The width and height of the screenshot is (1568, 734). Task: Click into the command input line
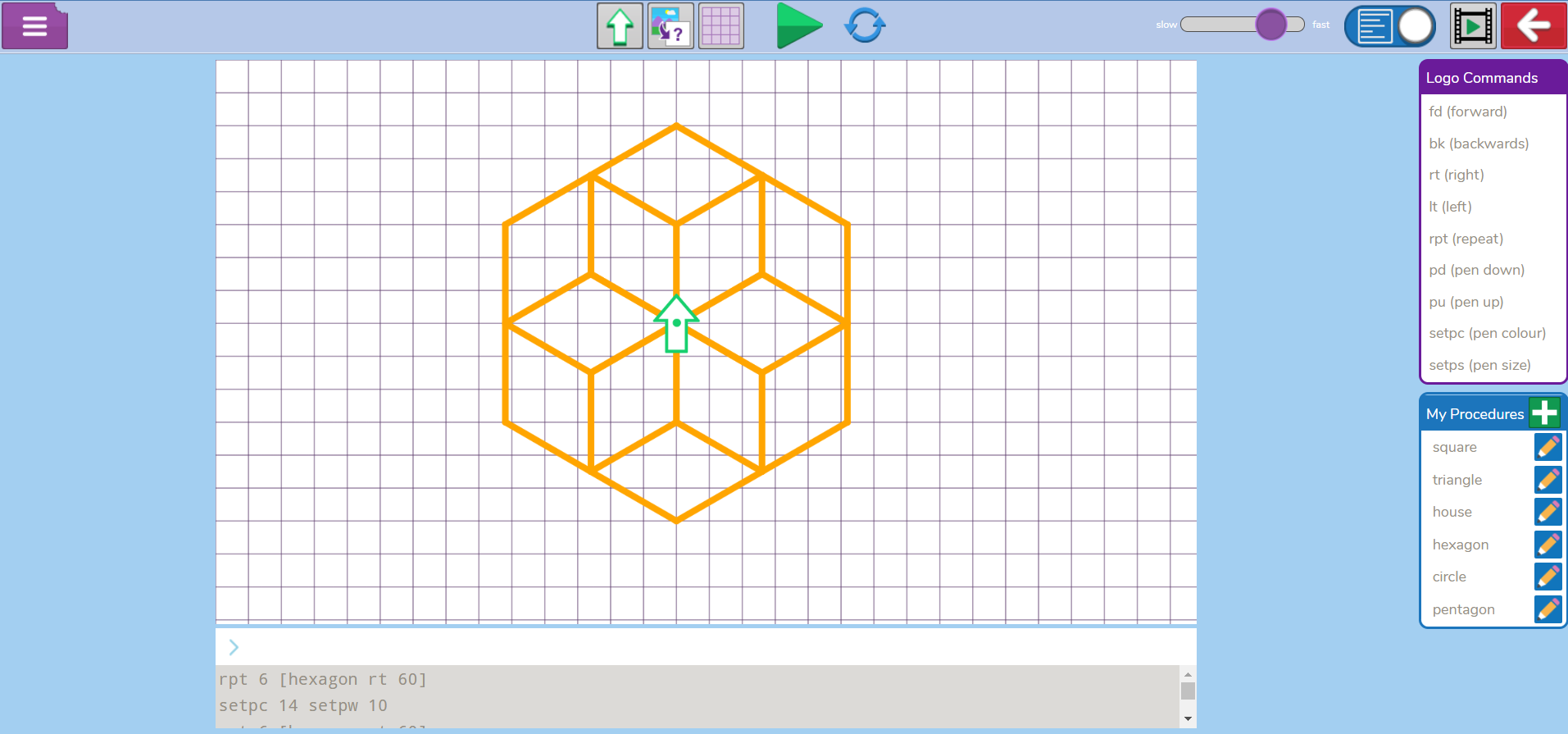(705, 647)
